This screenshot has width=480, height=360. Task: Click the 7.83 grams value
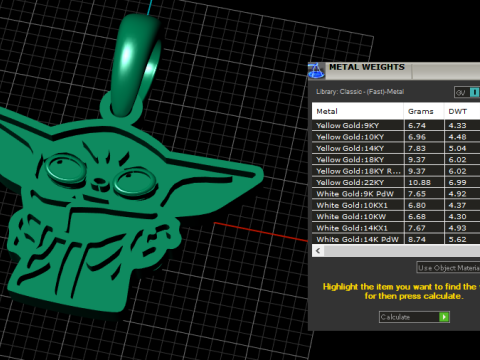[x=417, y=148]
